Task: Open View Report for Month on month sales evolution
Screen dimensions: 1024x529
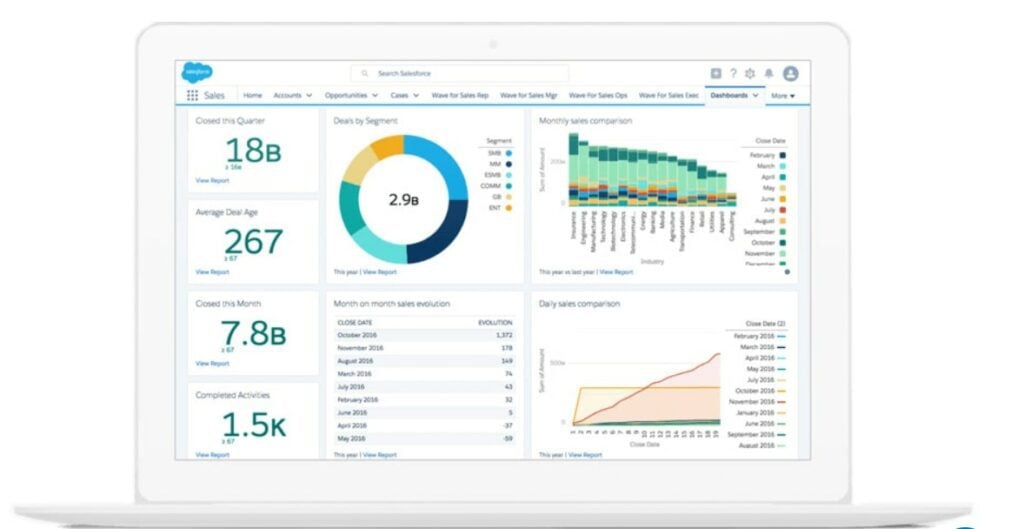Action: coord(379,455)
